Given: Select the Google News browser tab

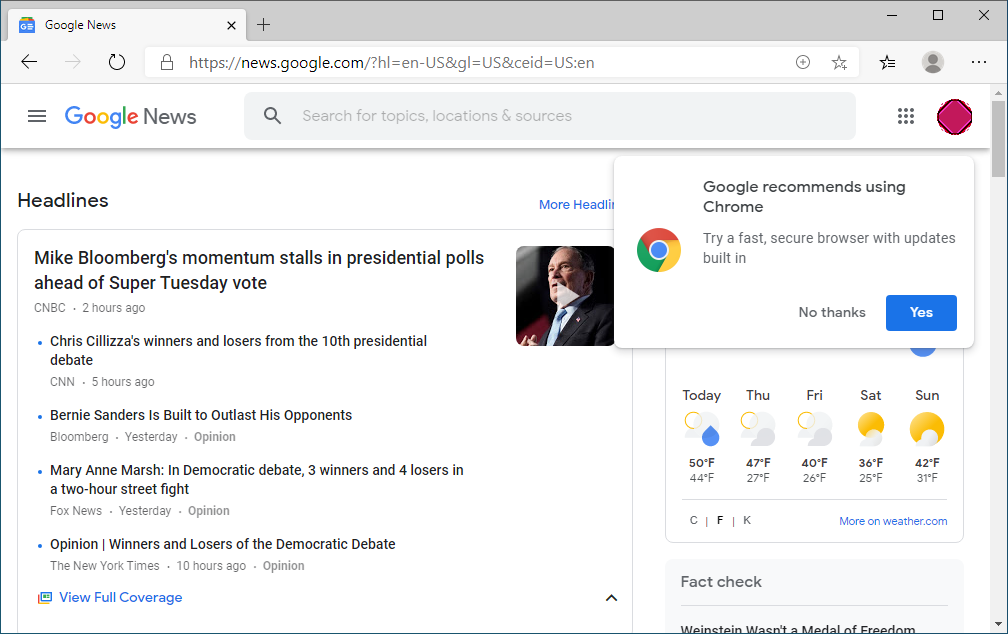Looking at the screenshot, I should pos(127,25).
